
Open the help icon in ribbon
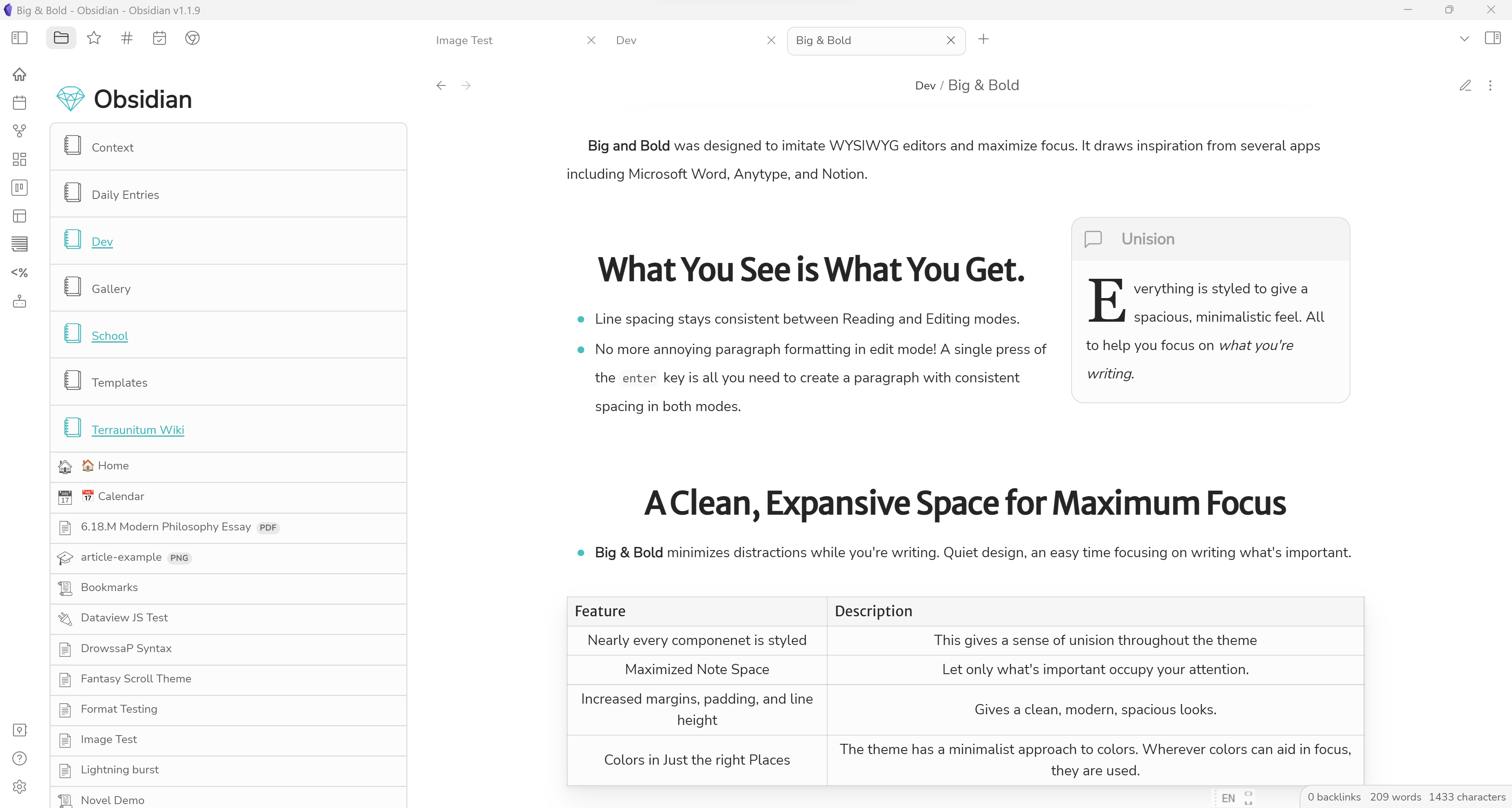click(19, 758)
